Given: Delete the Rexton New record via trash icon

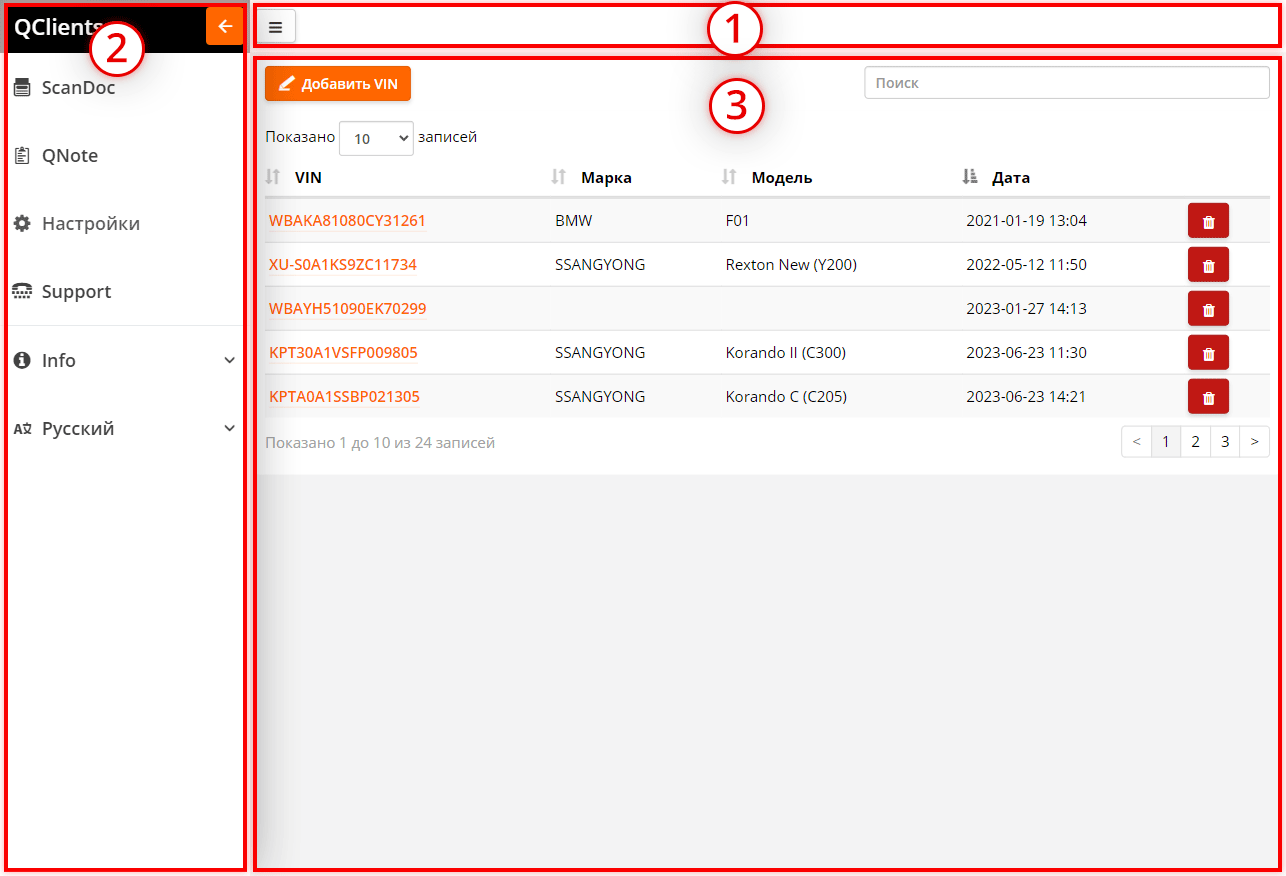Looking at the screenshot, I should coord(1208,264).
